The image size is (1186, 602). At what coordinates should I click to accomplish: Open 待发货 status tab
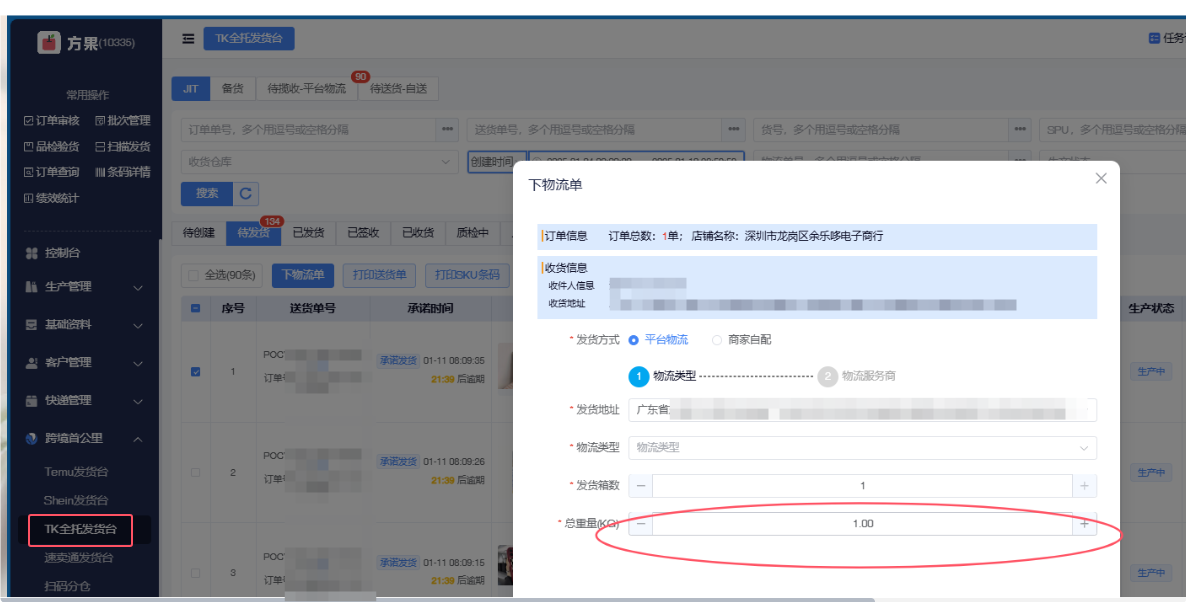(253, 233)
